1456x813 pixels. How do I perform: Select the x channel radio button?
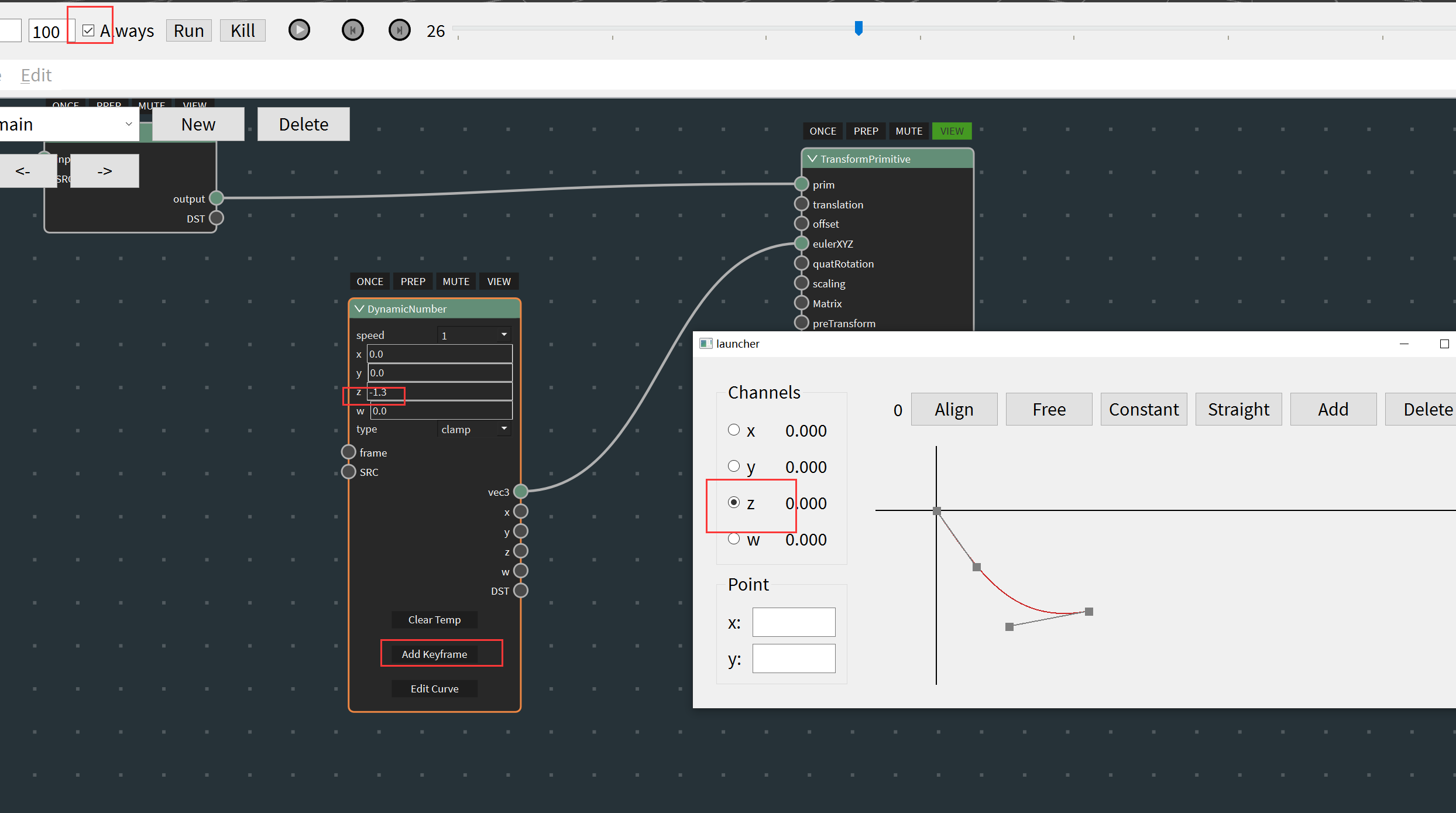(734, 430)
